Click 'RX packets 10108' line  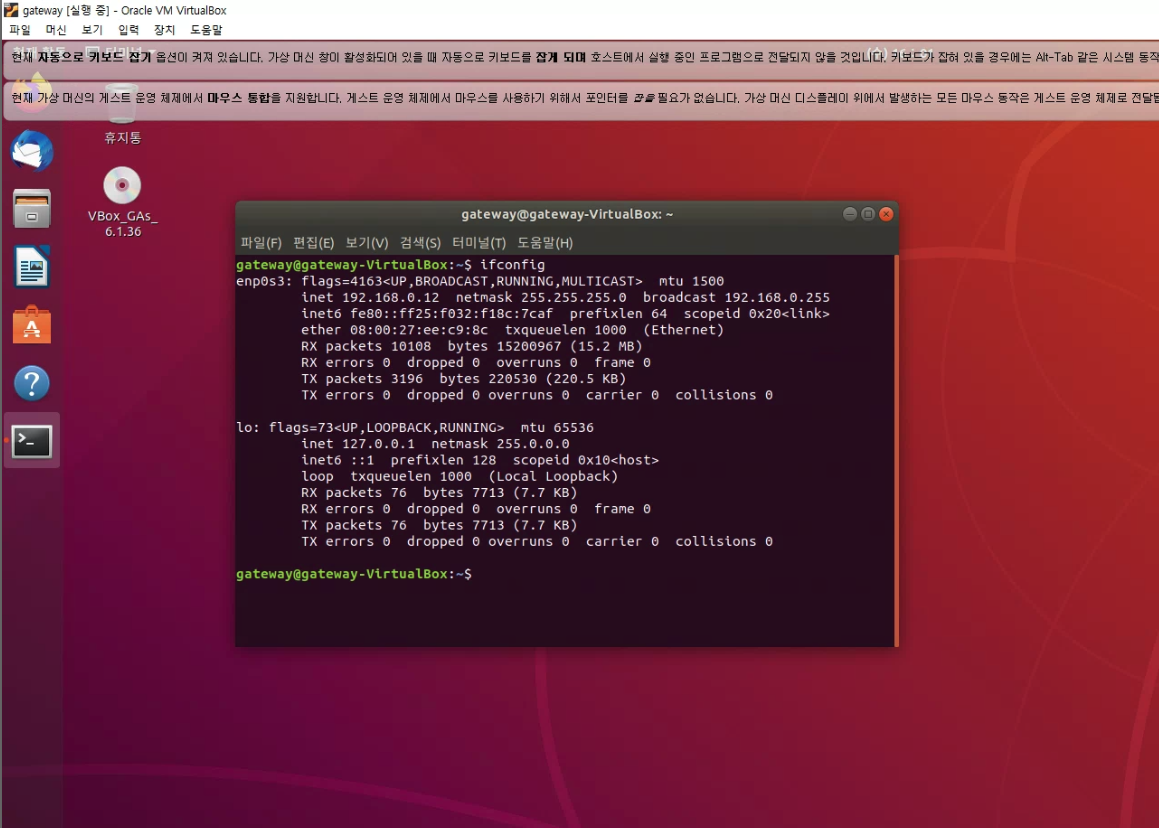coord(472,346)
